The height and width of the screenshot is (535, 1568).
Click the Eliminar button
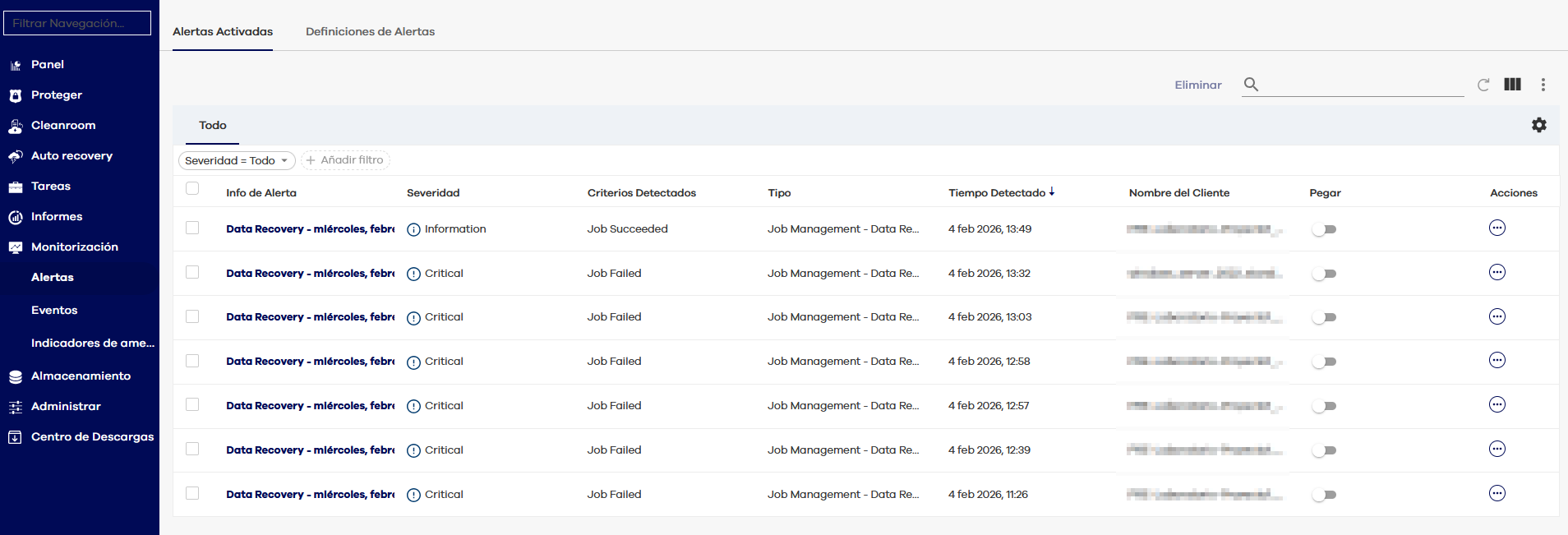[1197, 85]
